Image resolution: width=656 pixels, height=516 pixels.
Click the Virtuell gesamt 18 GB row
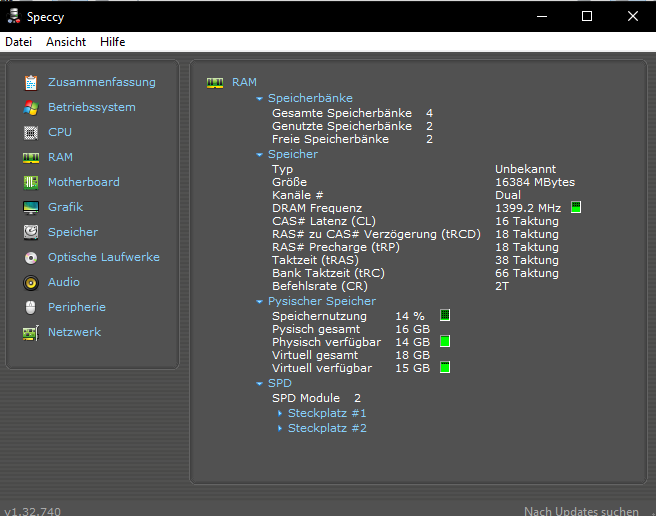(x=351, y=355)
